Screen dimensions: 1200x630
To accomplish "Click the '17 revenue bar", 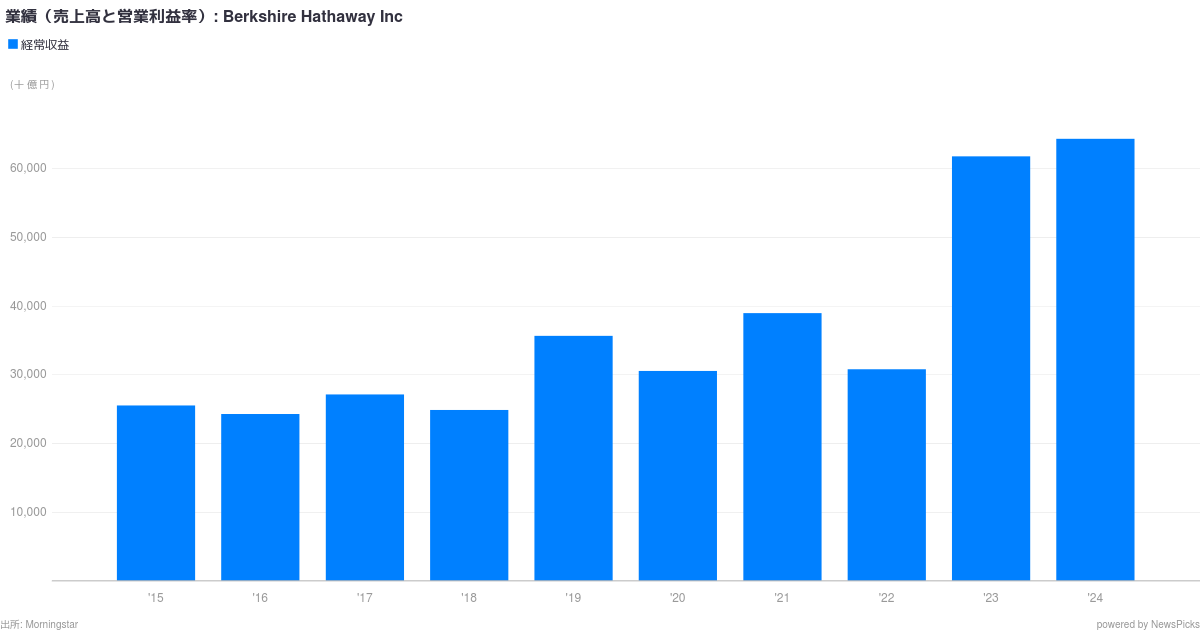I will [x=365, y=487].
